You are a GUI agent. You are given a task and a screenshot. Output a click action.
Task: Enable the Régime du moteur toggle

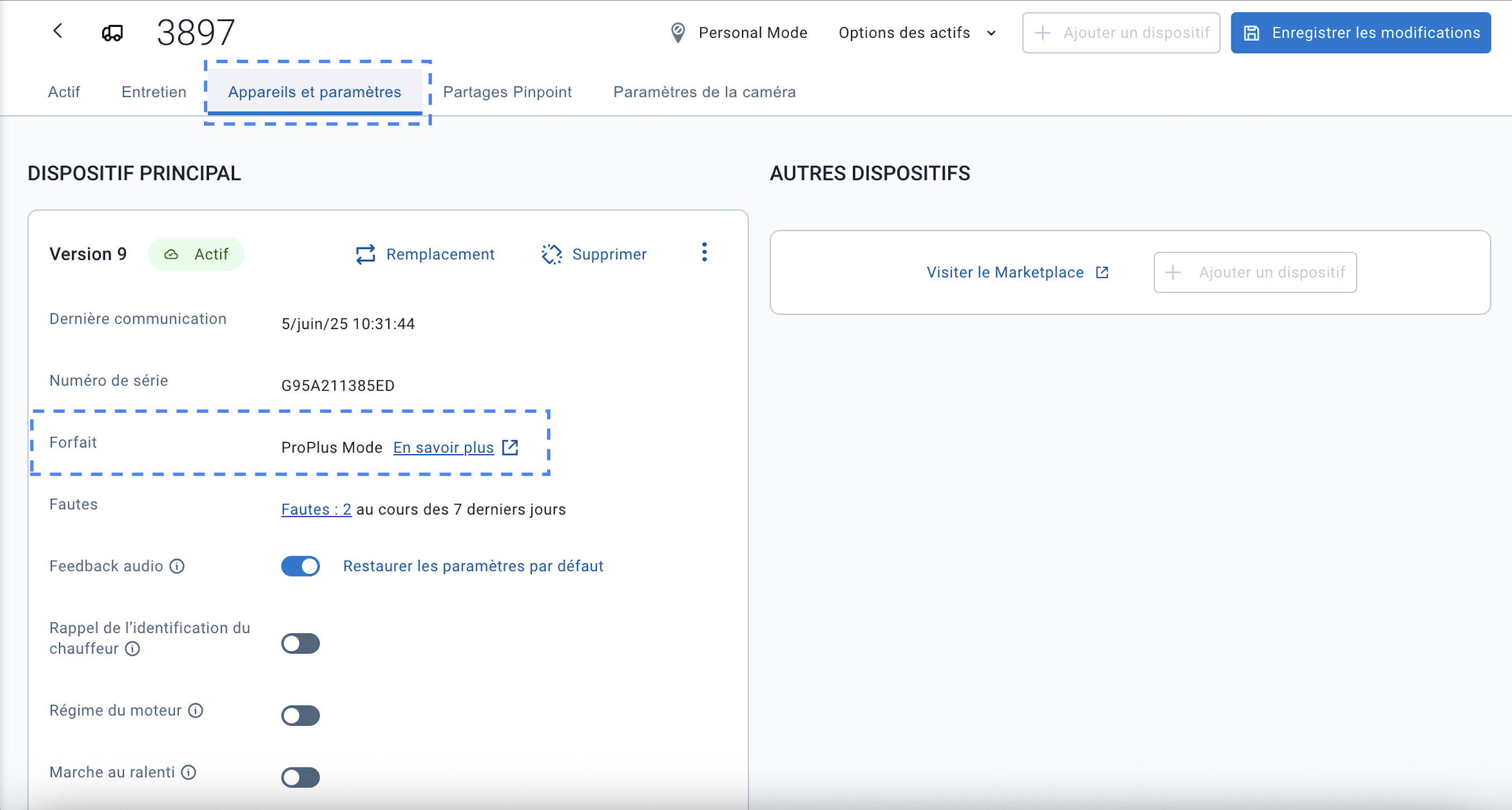[x=301, y=716]
